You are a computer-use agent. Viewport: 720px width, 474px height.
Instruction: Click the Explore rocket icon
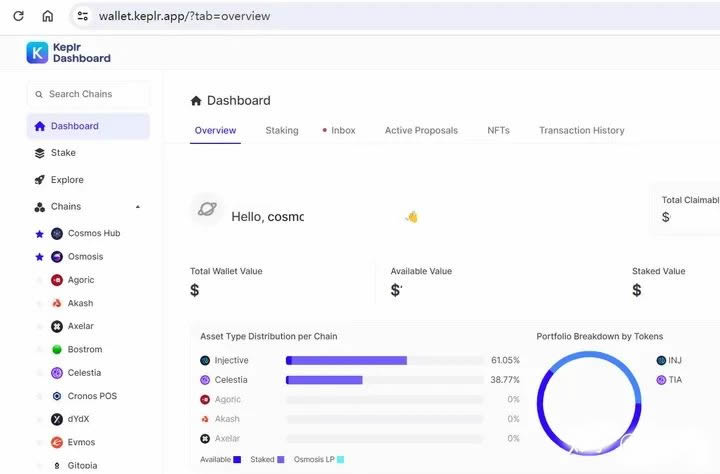tap(39, 180)
